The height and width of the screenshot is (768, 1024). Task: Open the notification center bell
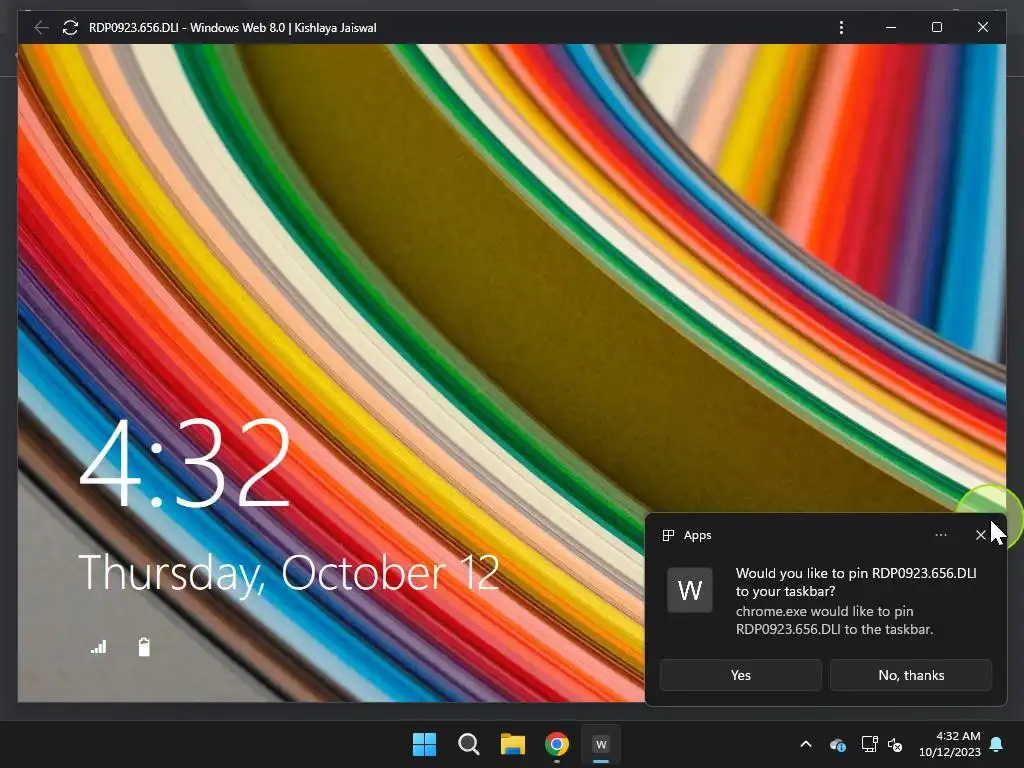(997, 744)
